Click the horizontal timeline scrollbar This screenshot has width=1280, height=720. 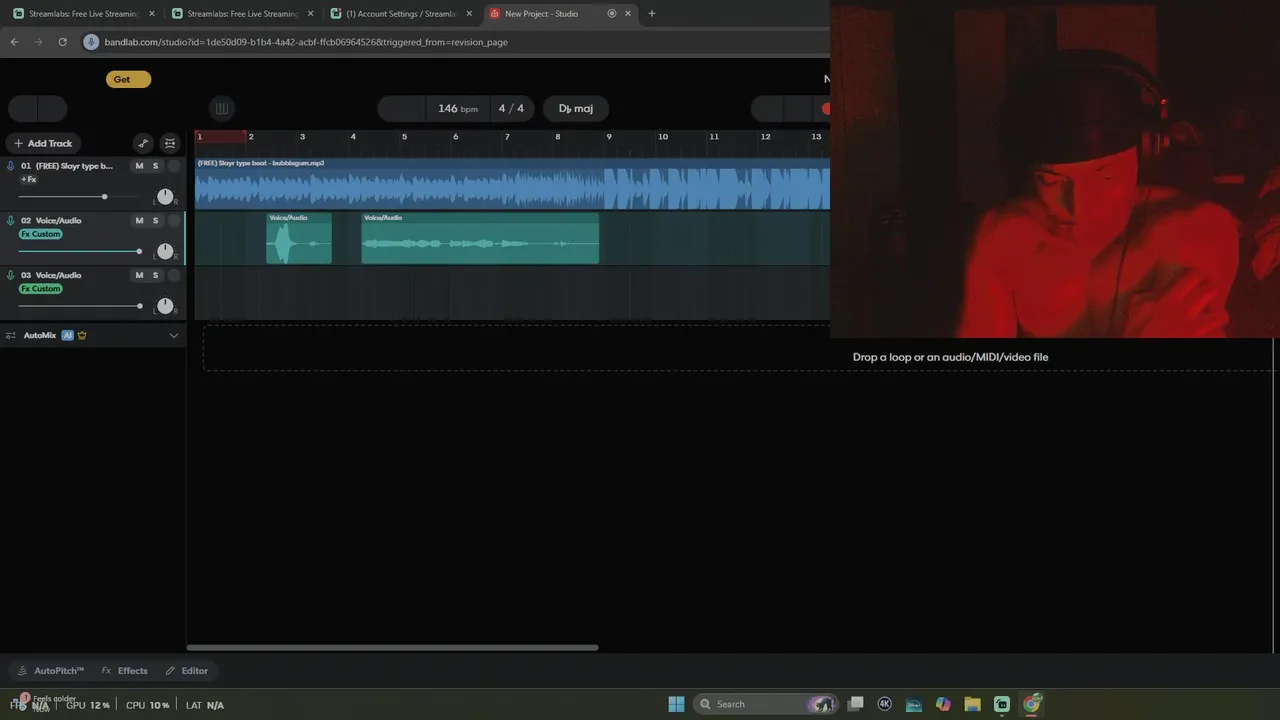[392, 647]
